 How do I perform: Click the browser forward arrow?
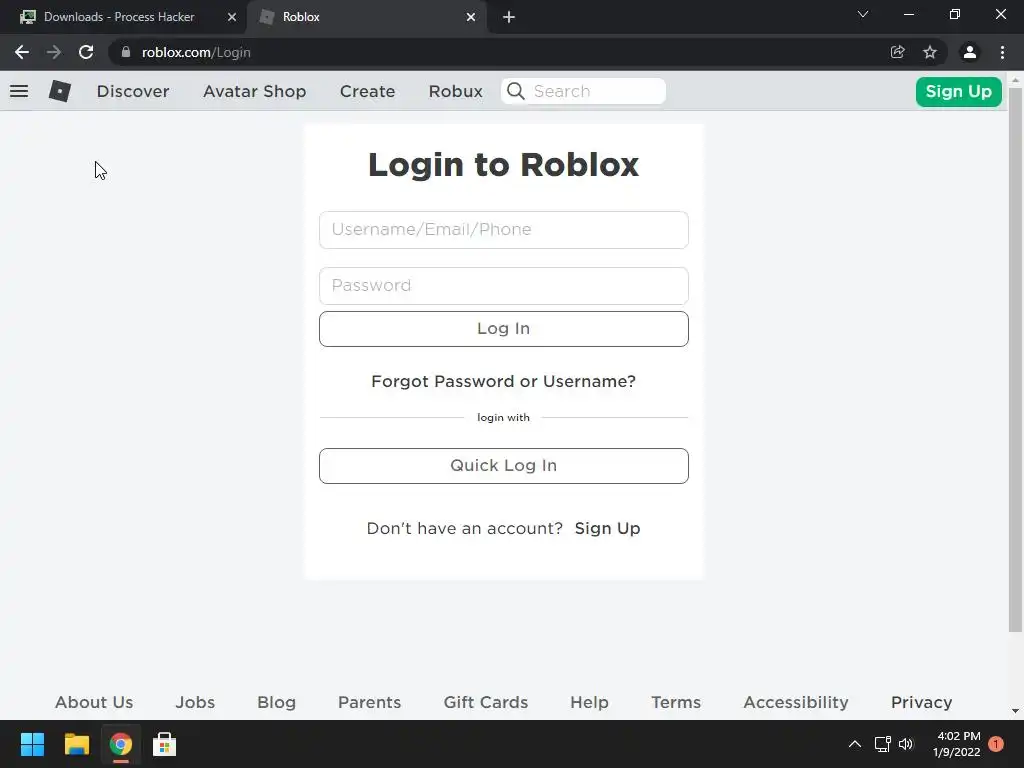pos(54,52)
